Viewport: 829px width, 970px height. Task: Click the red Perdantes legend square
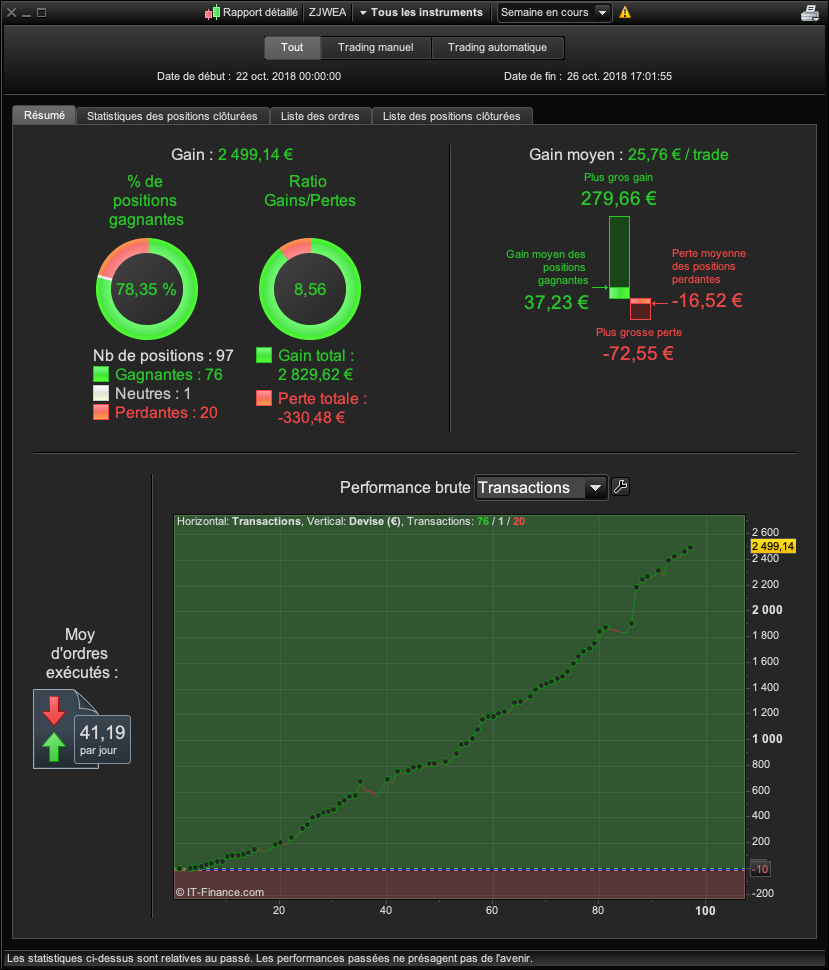[101, 412]
